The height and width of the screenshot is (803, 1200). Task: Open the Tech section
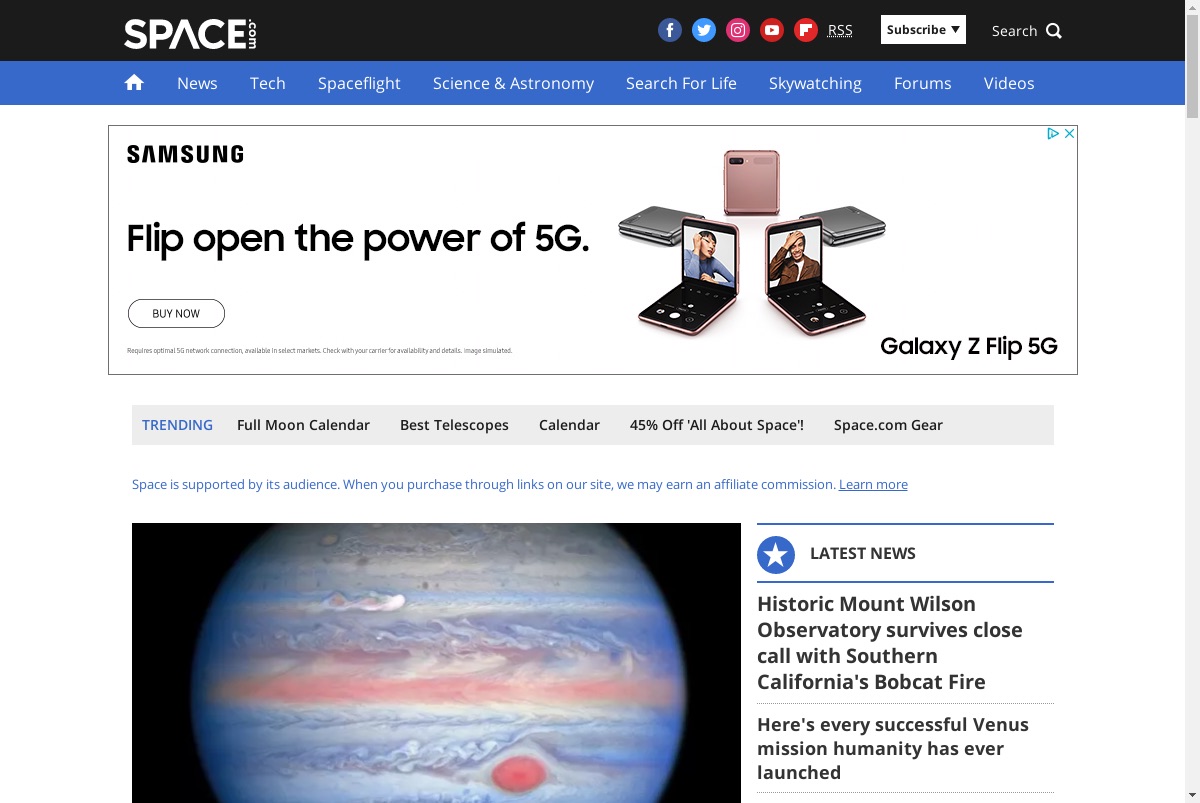click(x=268, y=83)
